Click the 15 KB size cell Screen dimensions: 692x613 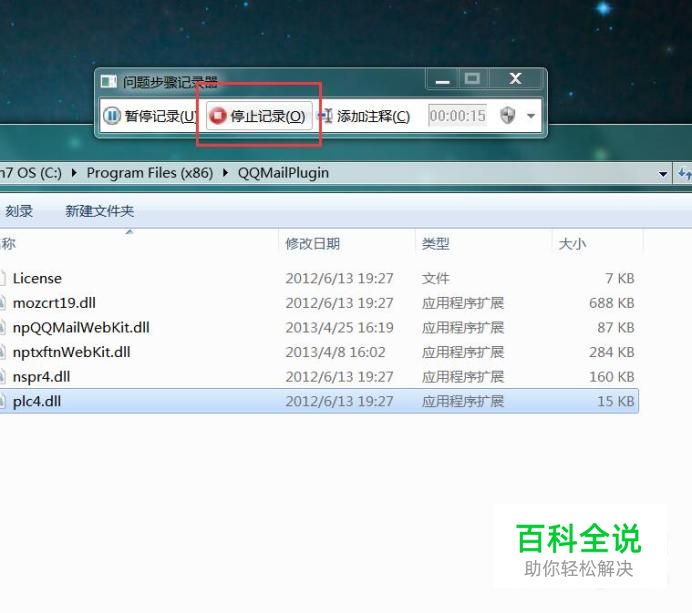pyautogui.click(x=616, y=401)
